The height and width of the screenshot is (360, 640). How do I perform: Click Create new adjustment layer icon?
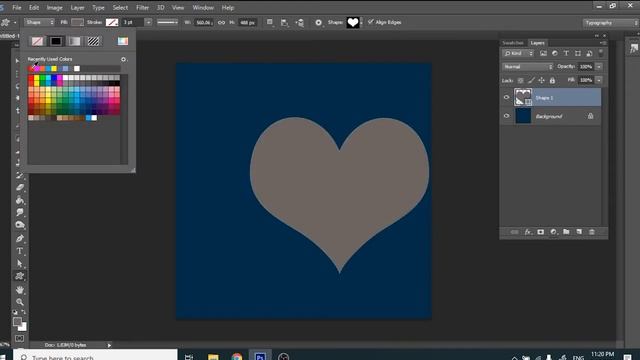553,232
